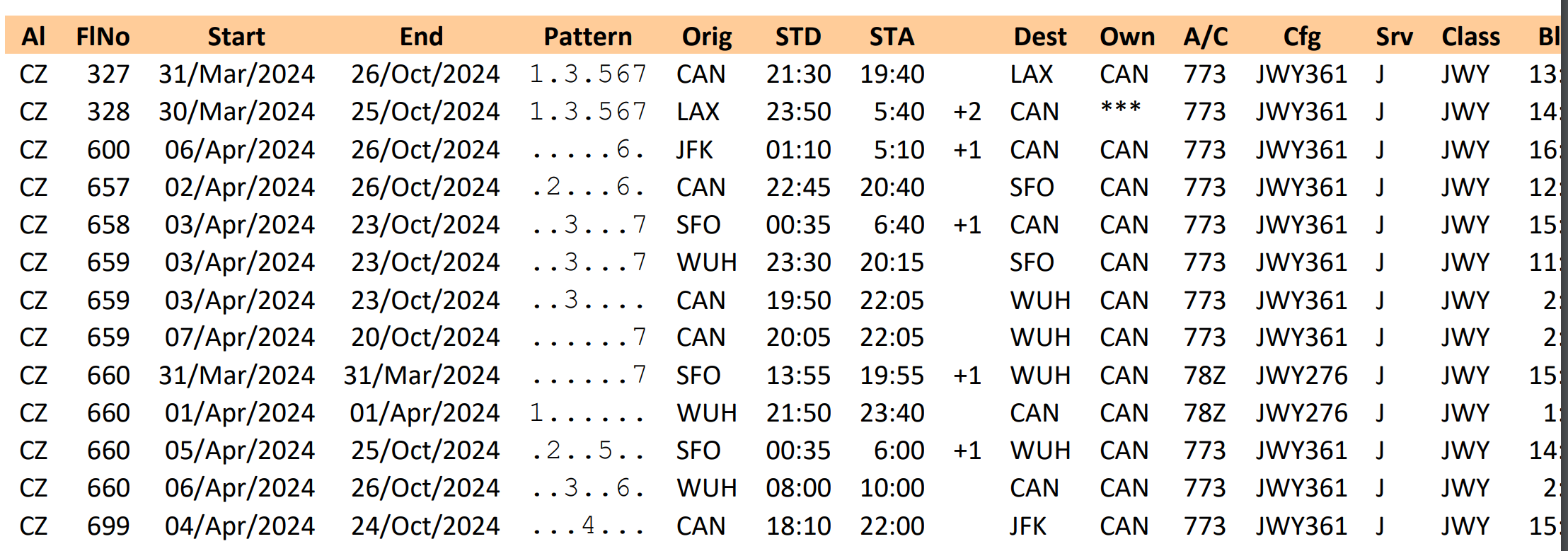The height and width of the screenshot is (551, 1568).
Task: Click the 78Z aircraft cell for 31/Mar/2024
Action: (1204, 376)
